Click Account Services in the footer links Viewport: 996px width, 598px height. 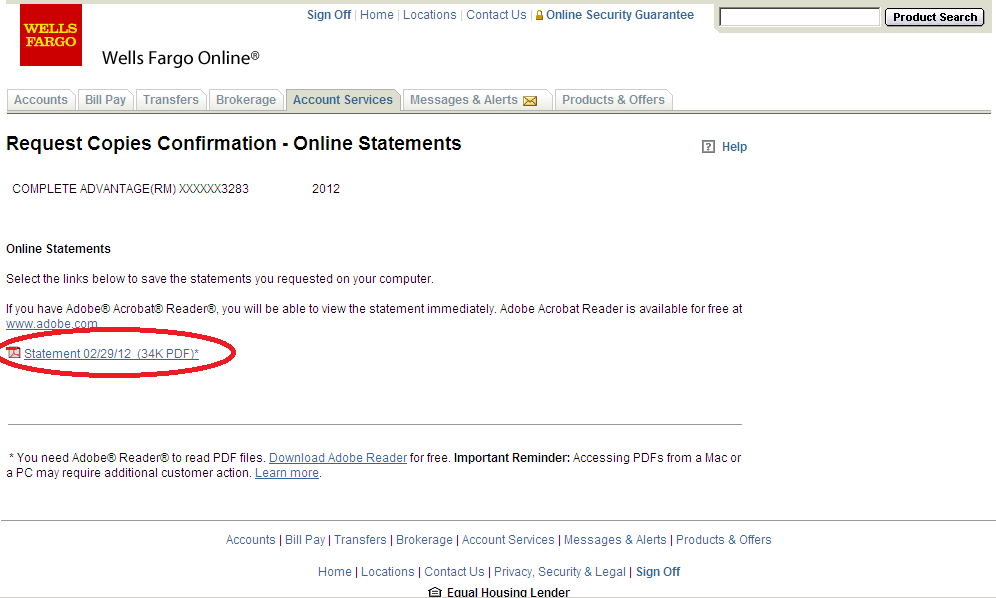click(508, 540)
